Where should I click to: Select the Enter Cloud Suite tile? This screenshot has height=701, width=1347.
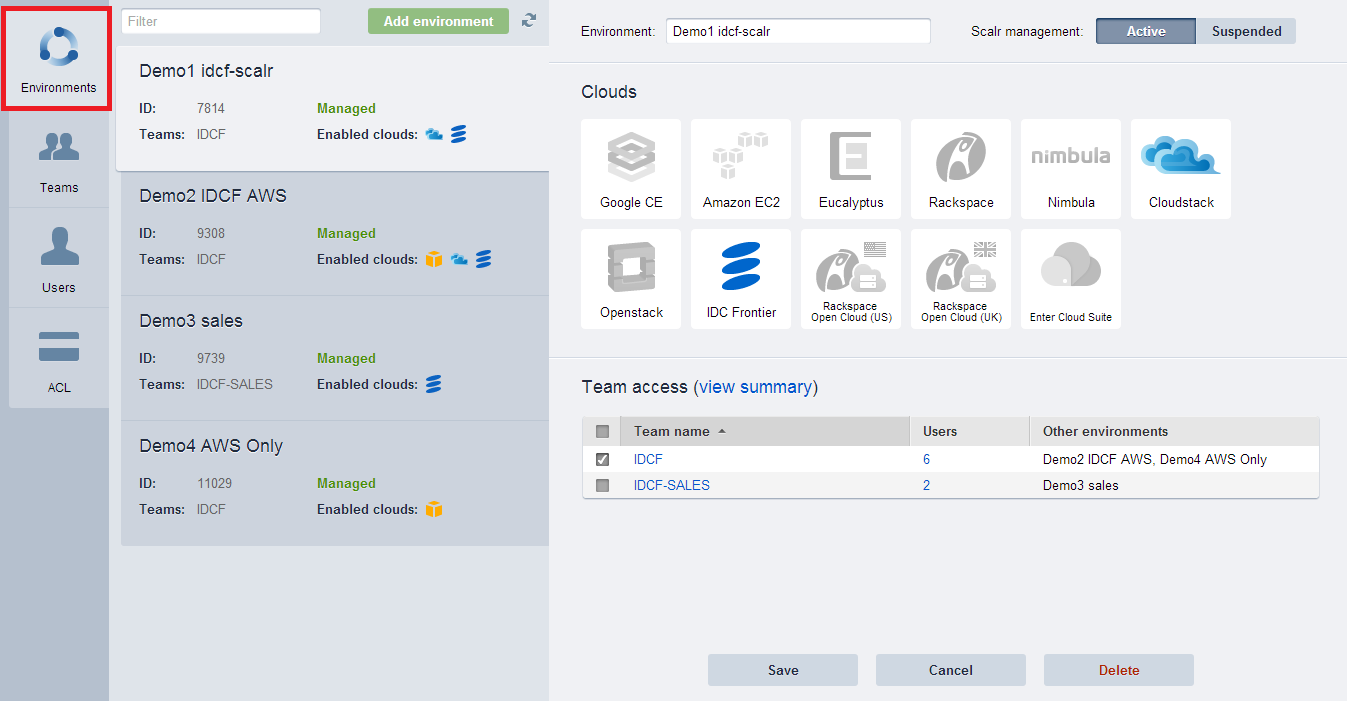[1071, 279]
